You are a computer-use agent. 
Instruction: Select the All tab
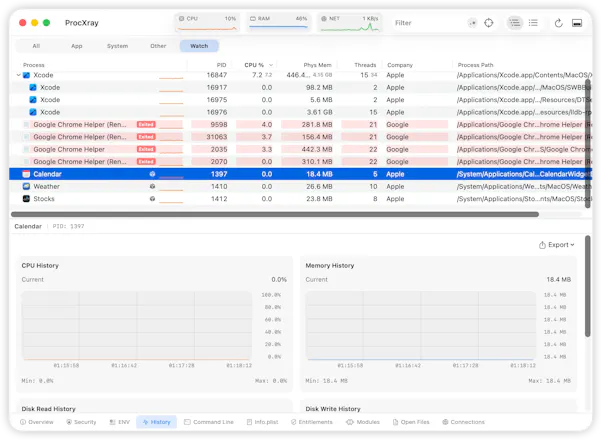(x=36, y=46)
